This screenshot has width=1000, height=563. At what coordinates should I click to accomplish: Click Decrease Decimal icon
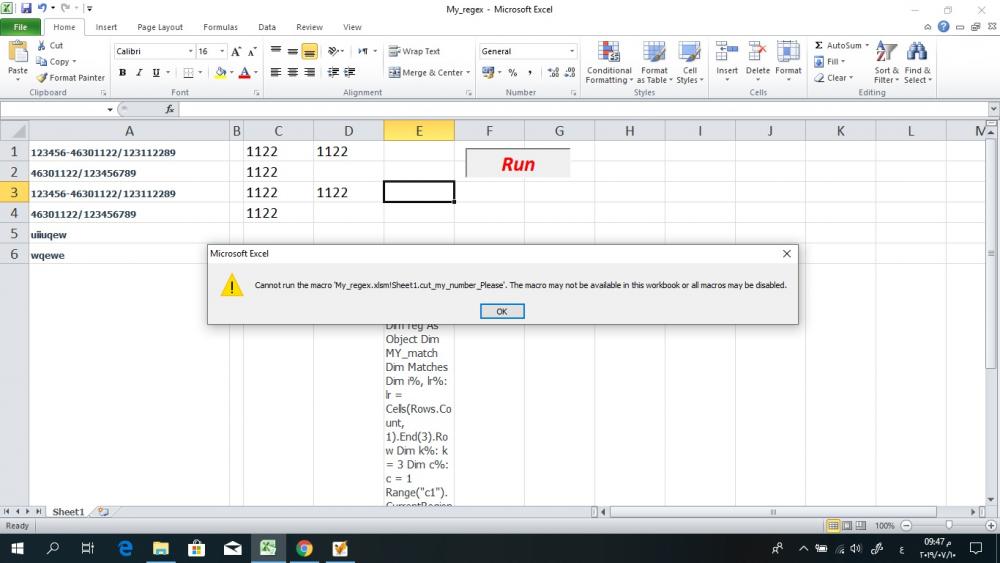pyautogui.click(x=570, y=73)
